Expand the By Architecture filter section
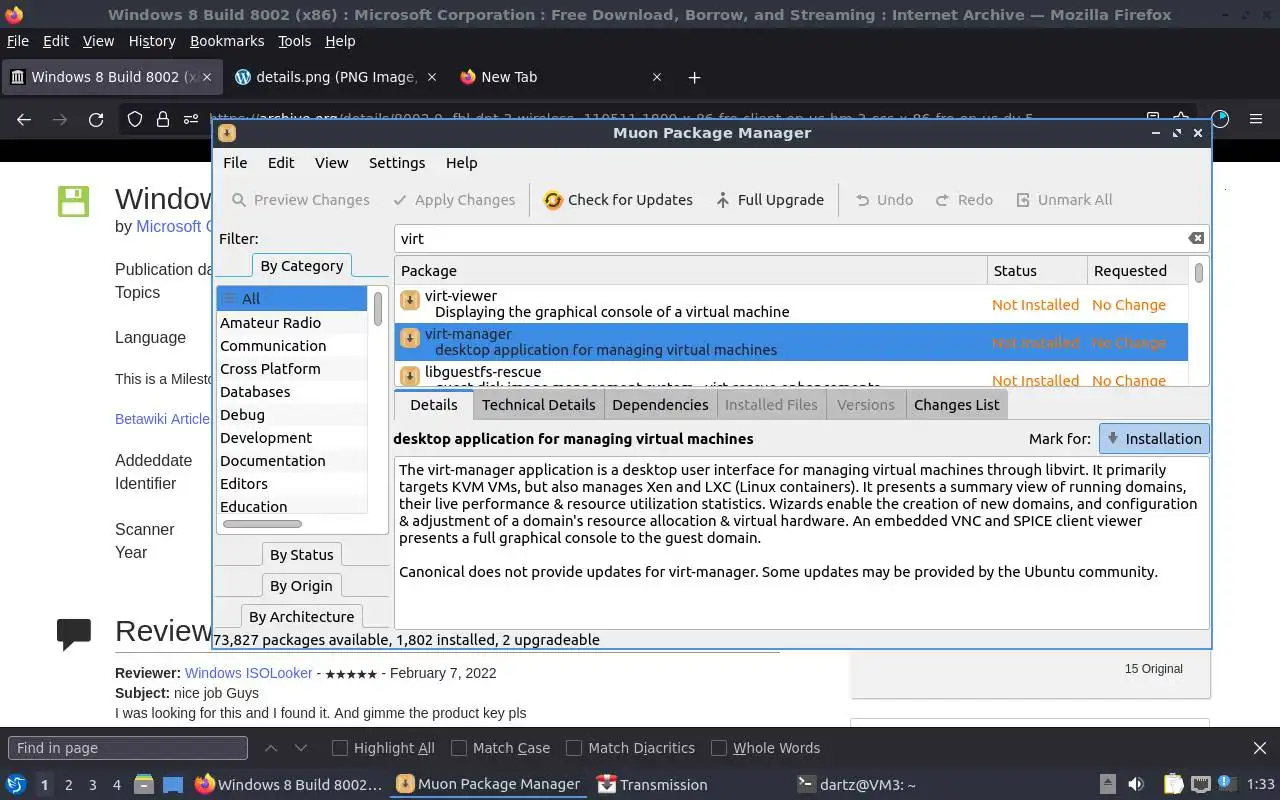 (301, 617)
